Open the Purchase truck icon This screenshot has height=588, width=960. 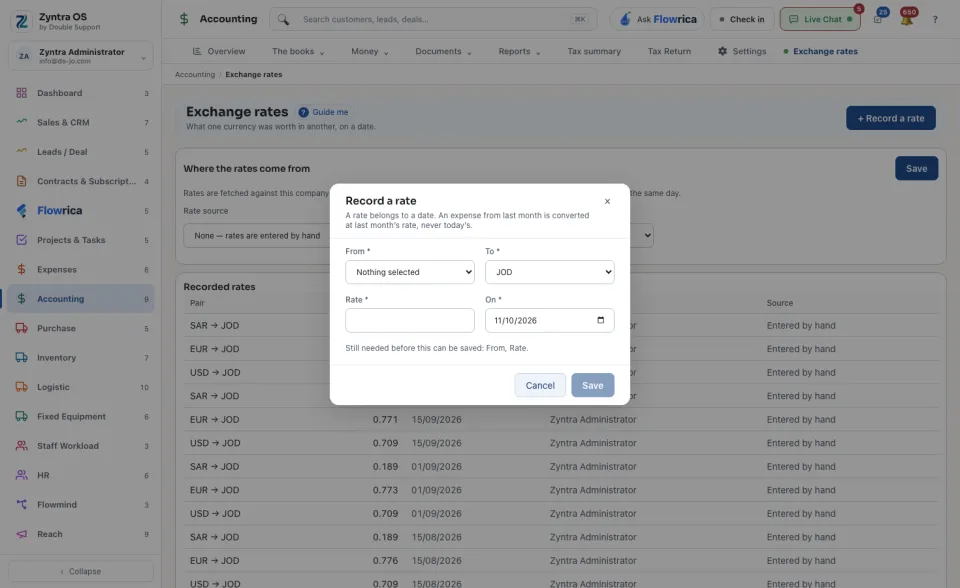tap(21, 328)
